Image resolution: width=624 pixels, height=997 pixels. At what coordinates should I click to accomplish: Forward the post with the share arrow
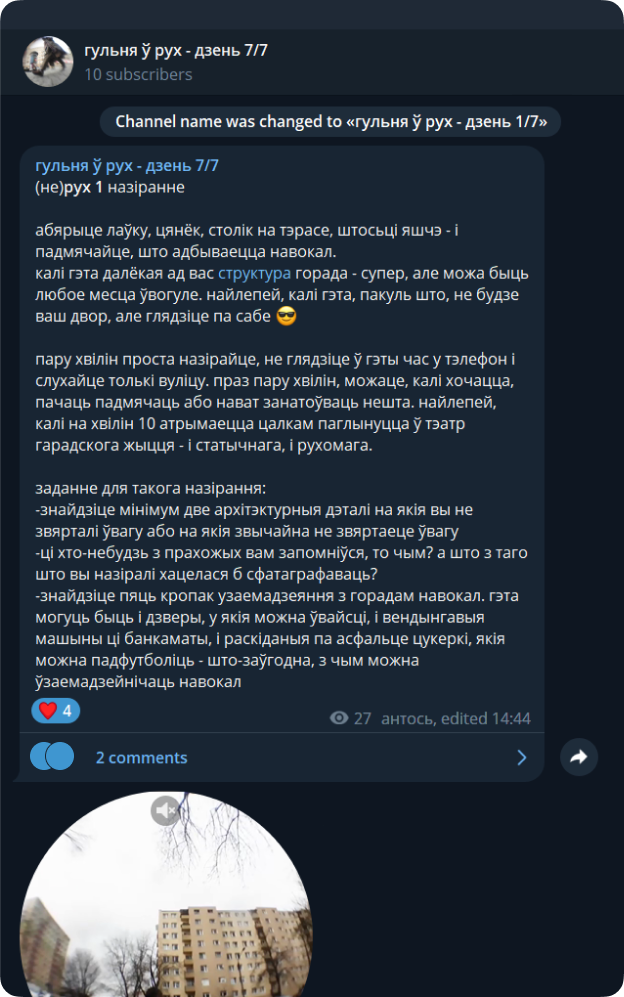pyautogui.click(x=579, y=757)
